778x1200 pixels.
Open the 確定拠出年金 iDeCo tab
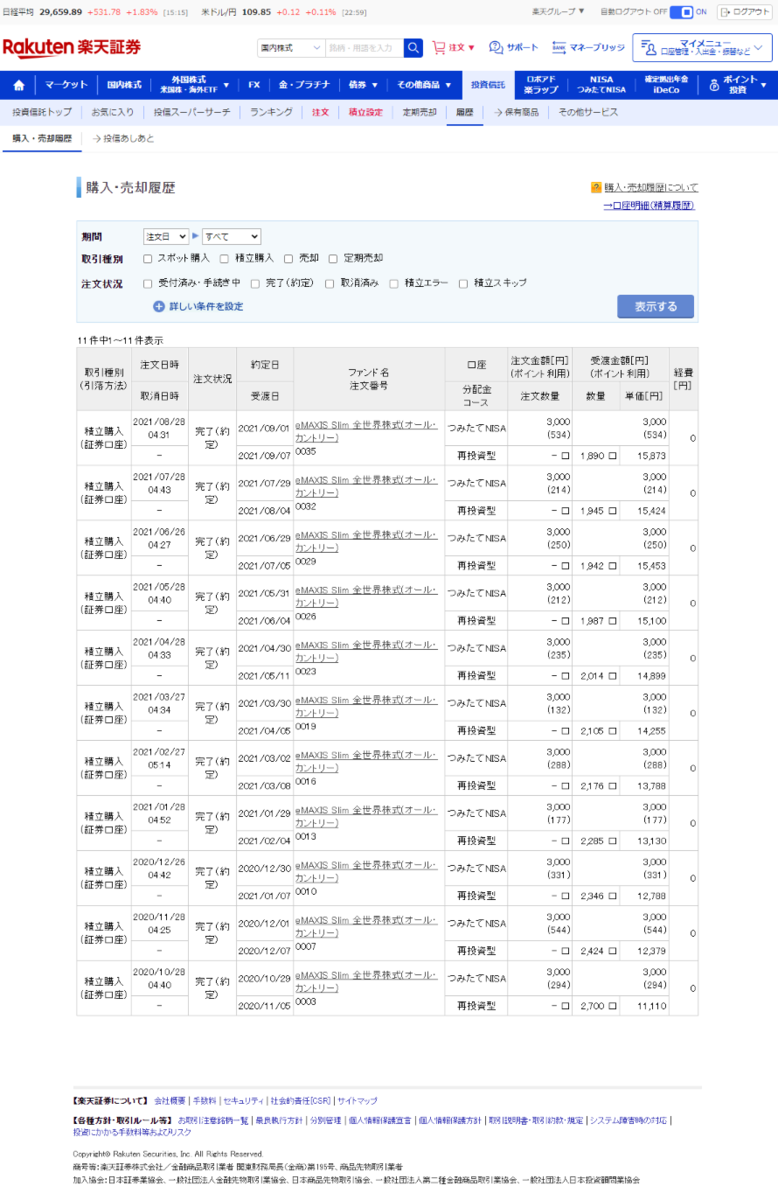click(x=667, y=85)
